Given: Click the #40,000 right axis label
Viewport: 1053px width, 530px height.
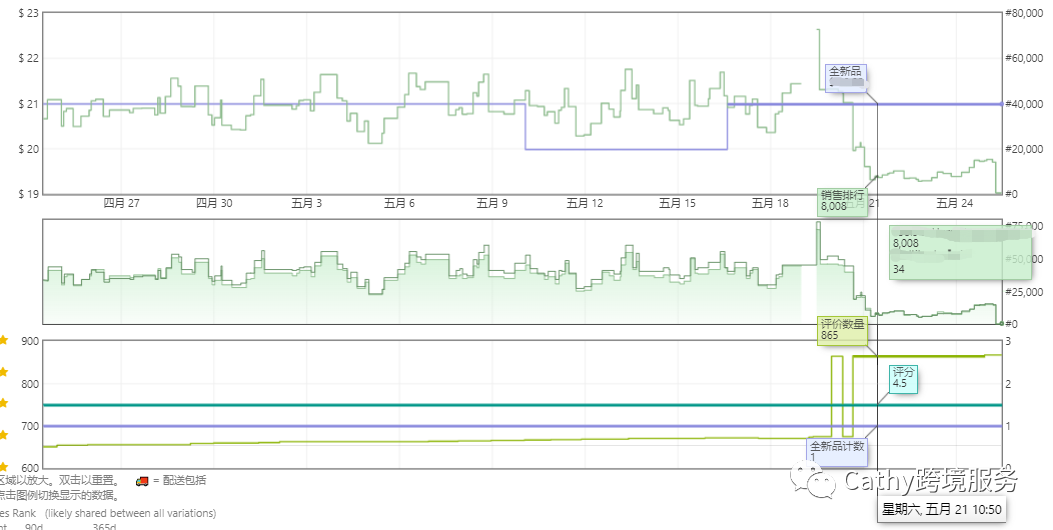Looking at the screenshot, I should coord(1027,104).
